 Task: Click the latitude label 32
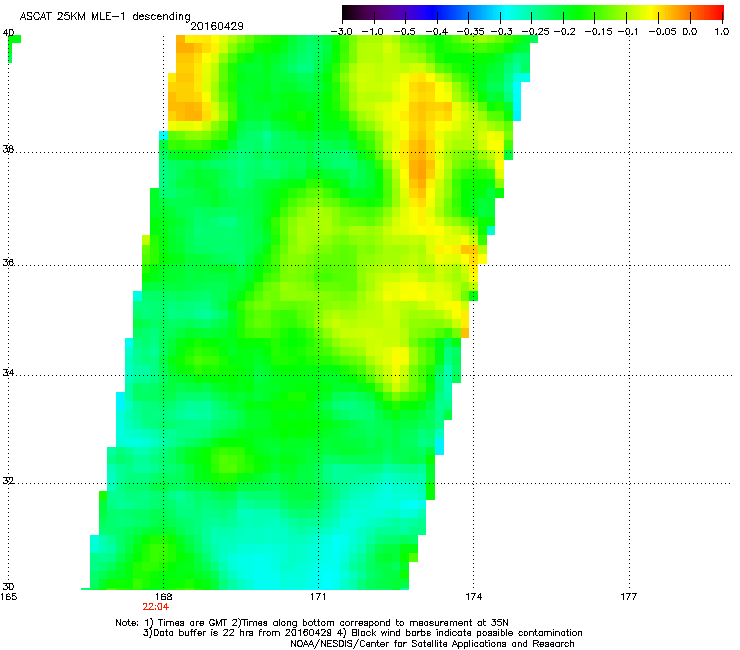[8, 481]
